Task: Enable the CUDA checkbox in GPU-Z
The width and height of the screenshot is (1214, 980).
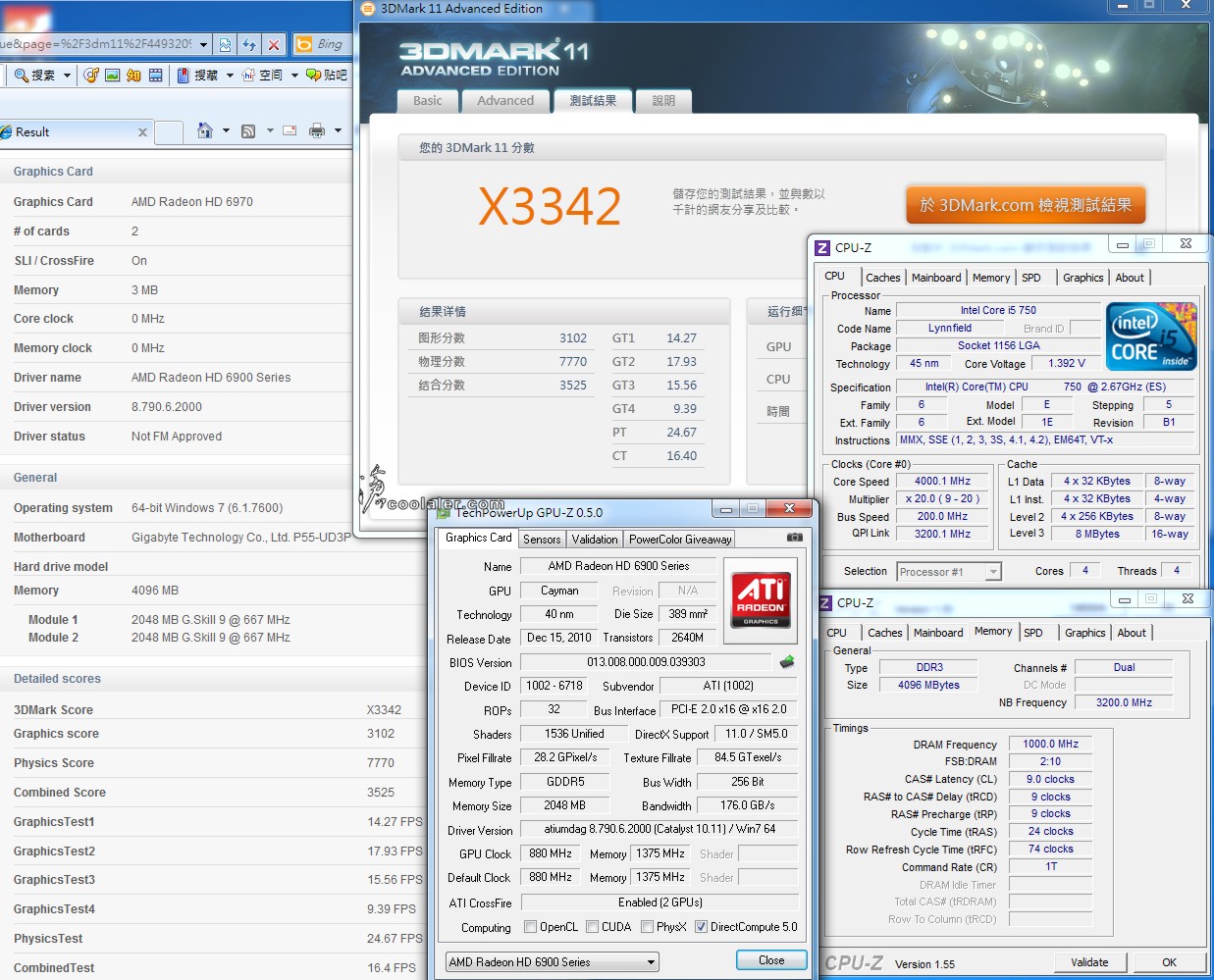Action: tap(592, 927)
